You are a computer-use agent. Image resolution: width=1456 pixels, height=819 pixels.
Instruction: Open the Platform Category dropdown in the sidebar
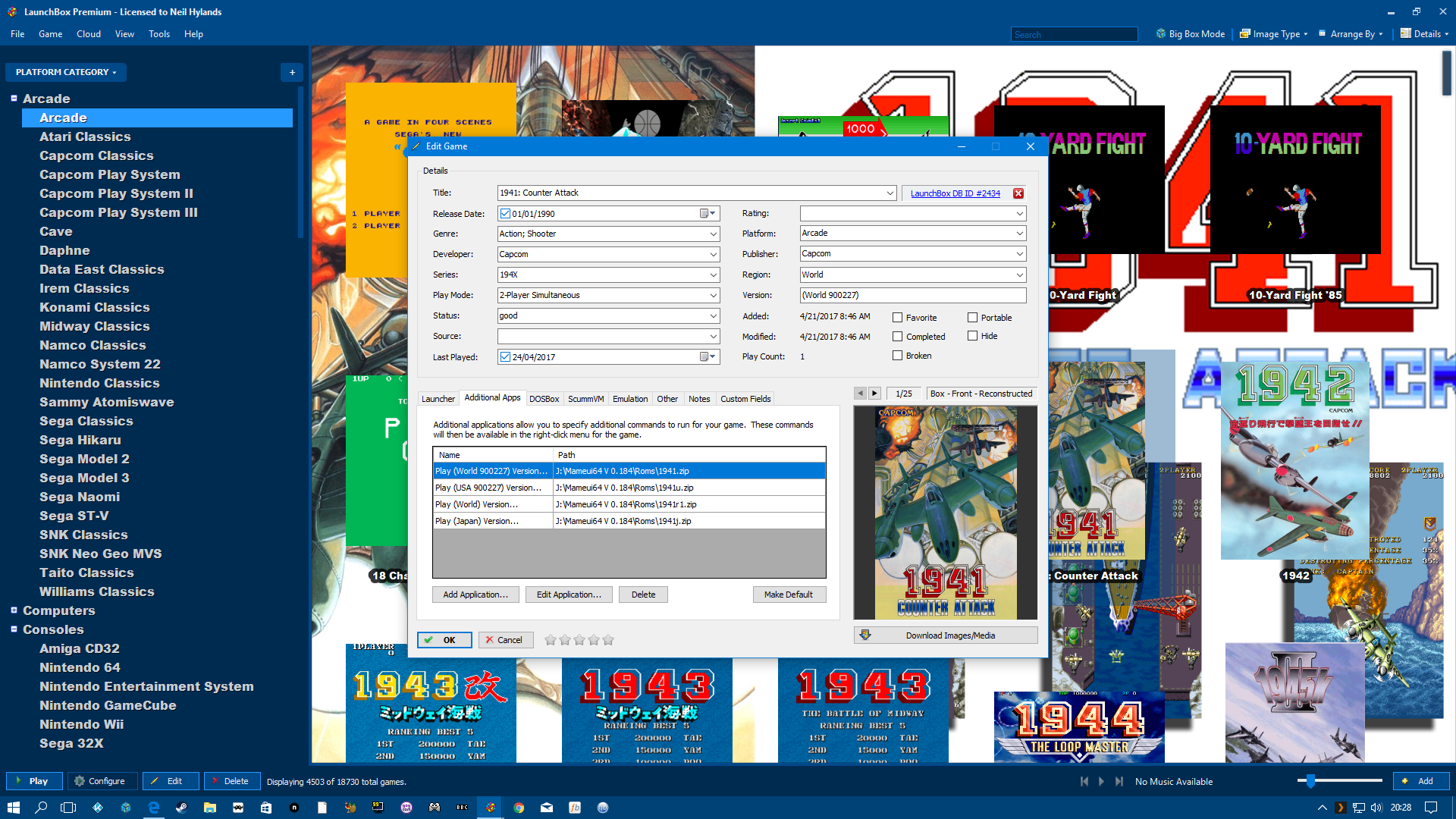click(x=66, y=72)
